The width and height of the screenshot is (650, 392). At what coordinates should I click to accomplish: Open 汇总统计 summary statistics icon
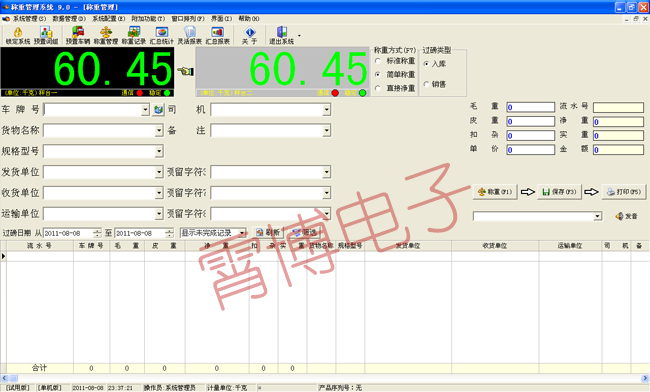162,35
